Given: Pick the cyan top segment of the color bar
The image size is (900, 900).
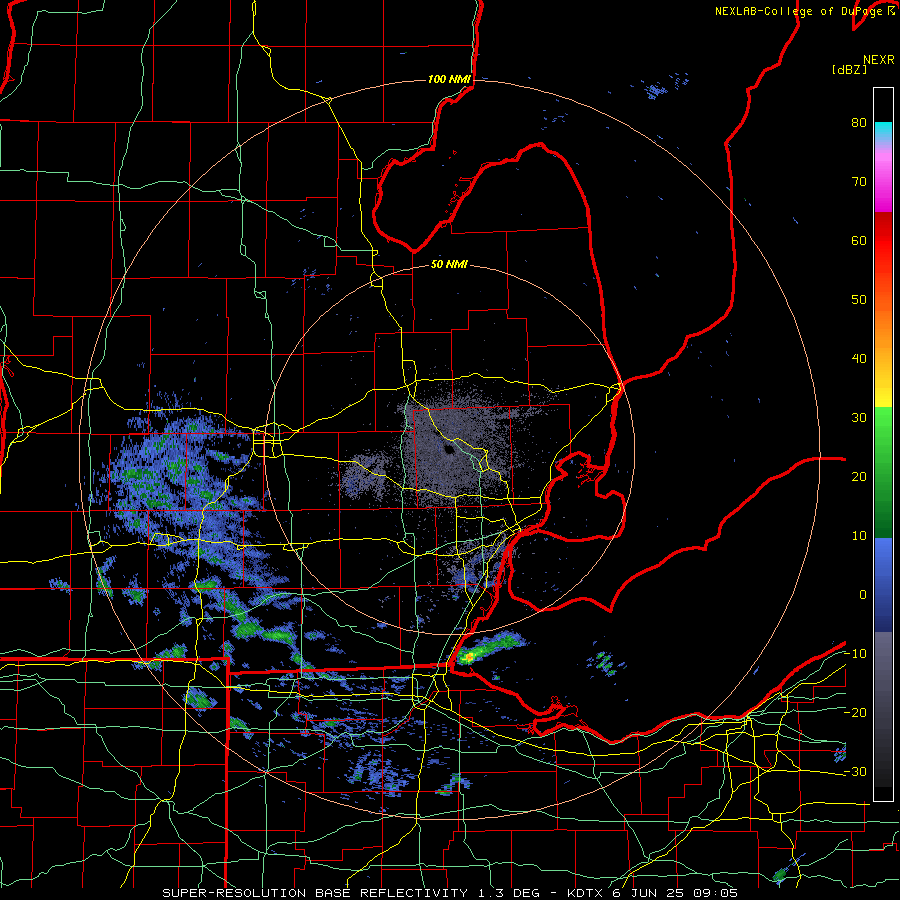Looking at the screenshot, I should [x=883, y=132].
